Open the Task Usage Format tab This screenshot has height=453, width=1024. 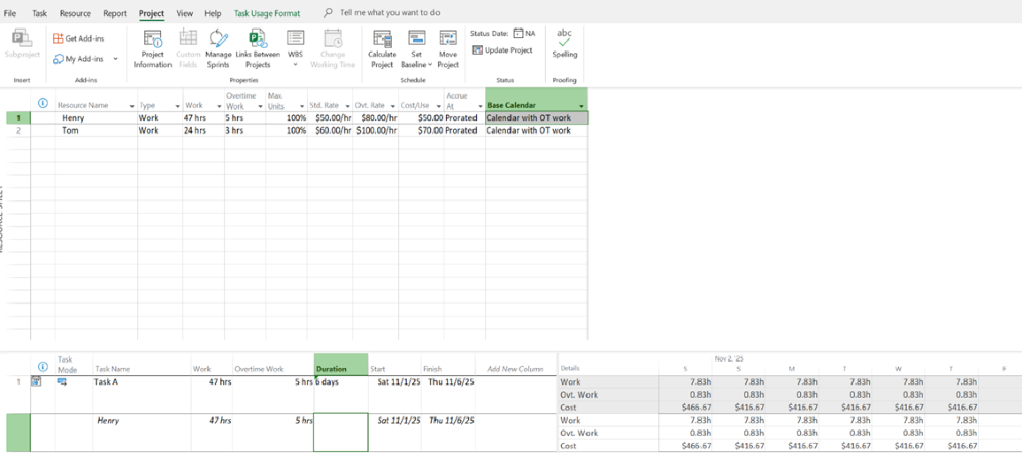(267, 13)
